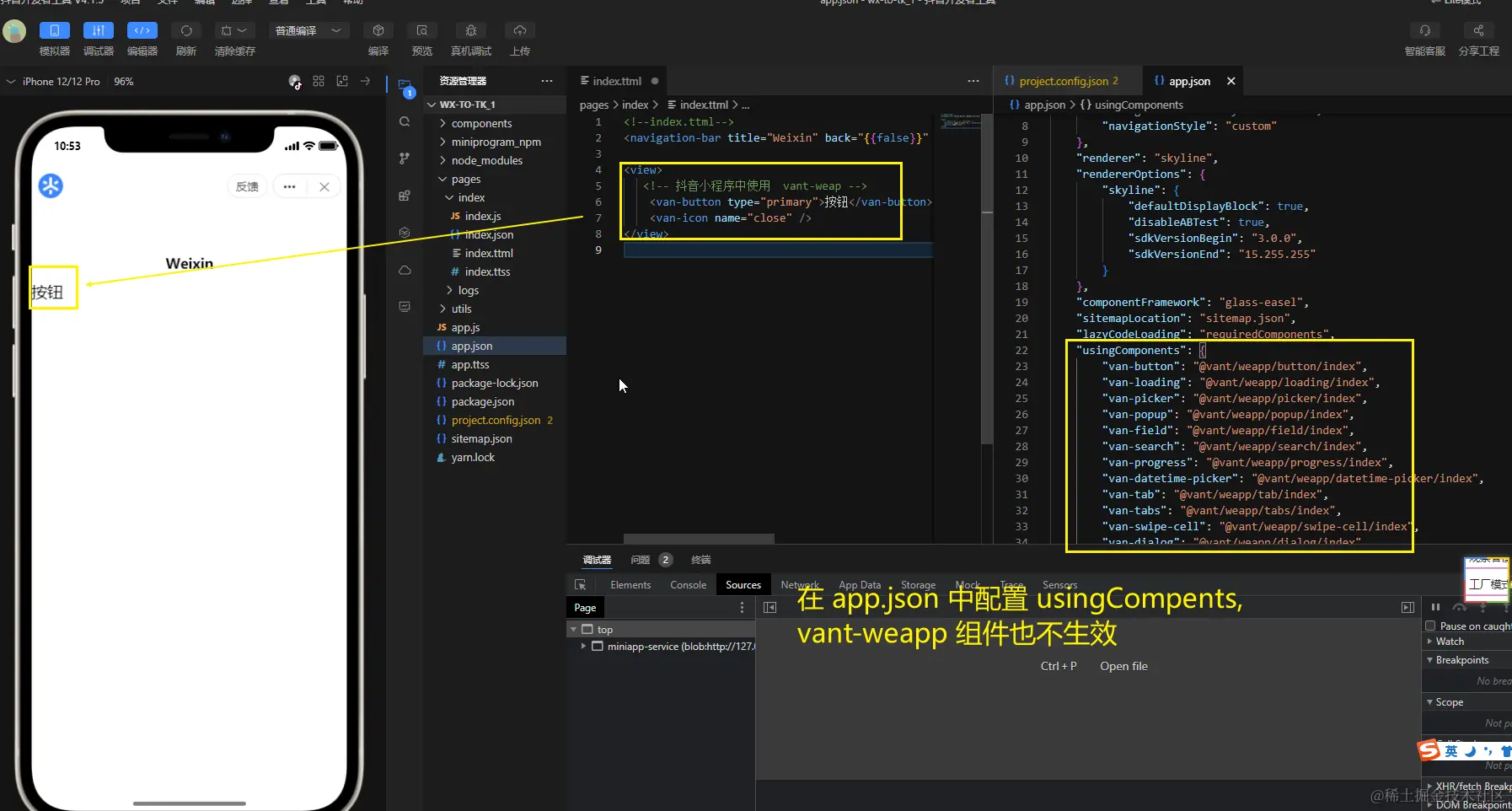Click the 真机调试 real device debug icon

(x=471, y=31)
